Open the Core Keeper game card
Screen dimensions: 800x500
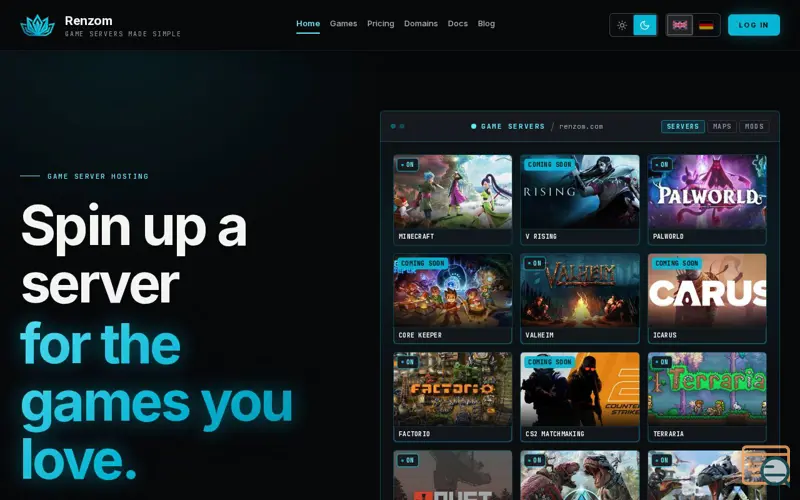[x=453, y=298]
